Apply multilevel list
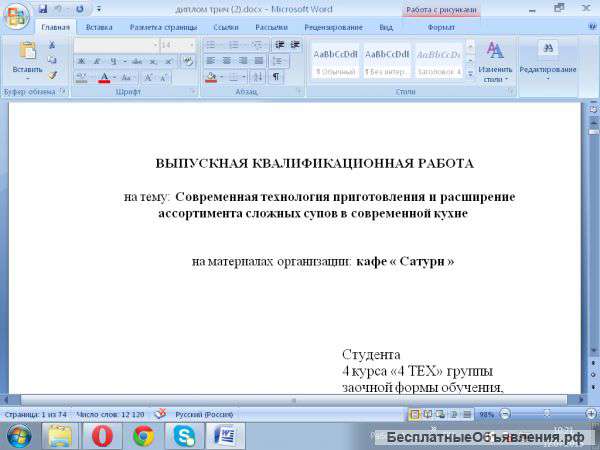This screenshot has height=450, width=600. click(x=256, y=45)
